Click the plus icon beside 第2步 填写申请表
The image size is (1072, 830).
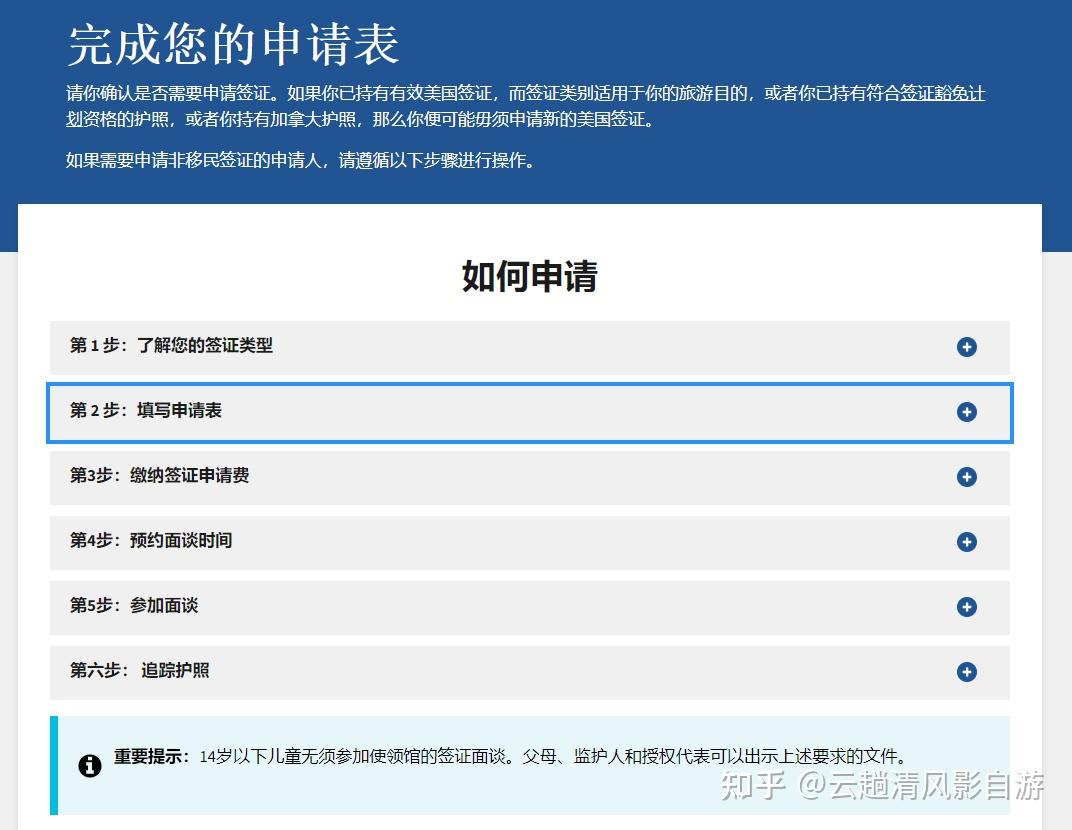click(x=966, y=412)
